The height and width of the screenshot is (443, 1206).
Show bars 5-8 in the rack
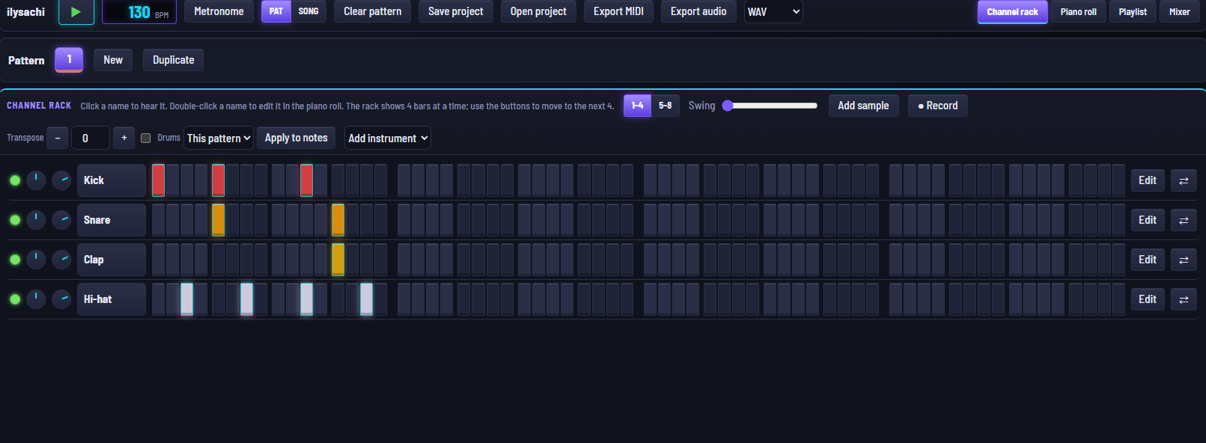point(665,105)
